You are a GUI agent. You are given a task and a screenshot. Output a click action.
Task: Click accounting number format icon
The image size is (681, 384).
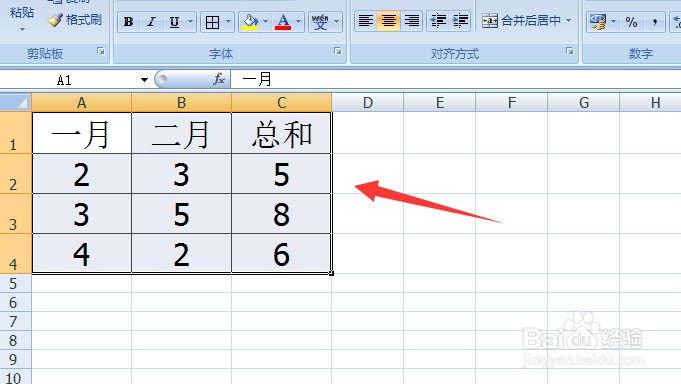pyautogui.click(x=598, y=22)
